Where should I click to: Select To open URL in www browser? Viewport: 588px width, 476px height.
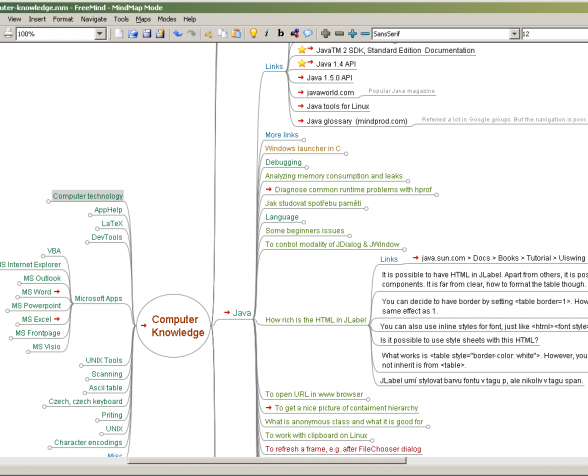click(x=314, y=394)
